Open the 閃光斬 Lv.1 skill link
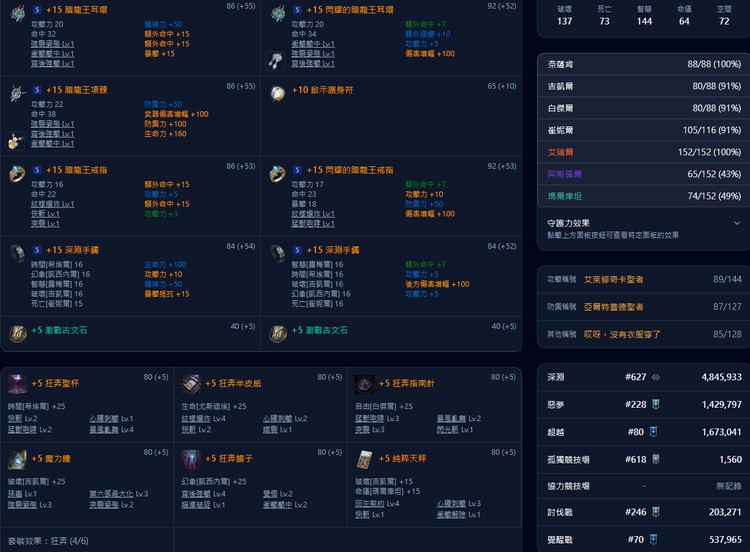The height and width of the screenshot is (552, 750). [x=454, y=430]
